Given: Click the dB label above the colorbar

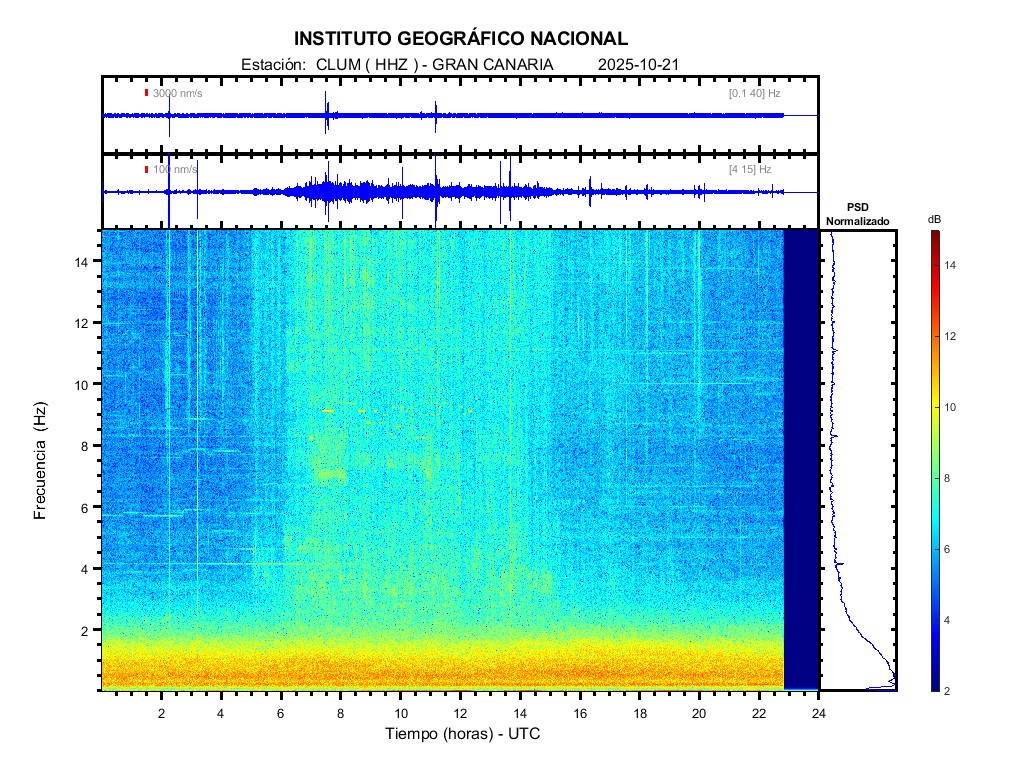Looking at the screenshot, I should click(934, 219).
